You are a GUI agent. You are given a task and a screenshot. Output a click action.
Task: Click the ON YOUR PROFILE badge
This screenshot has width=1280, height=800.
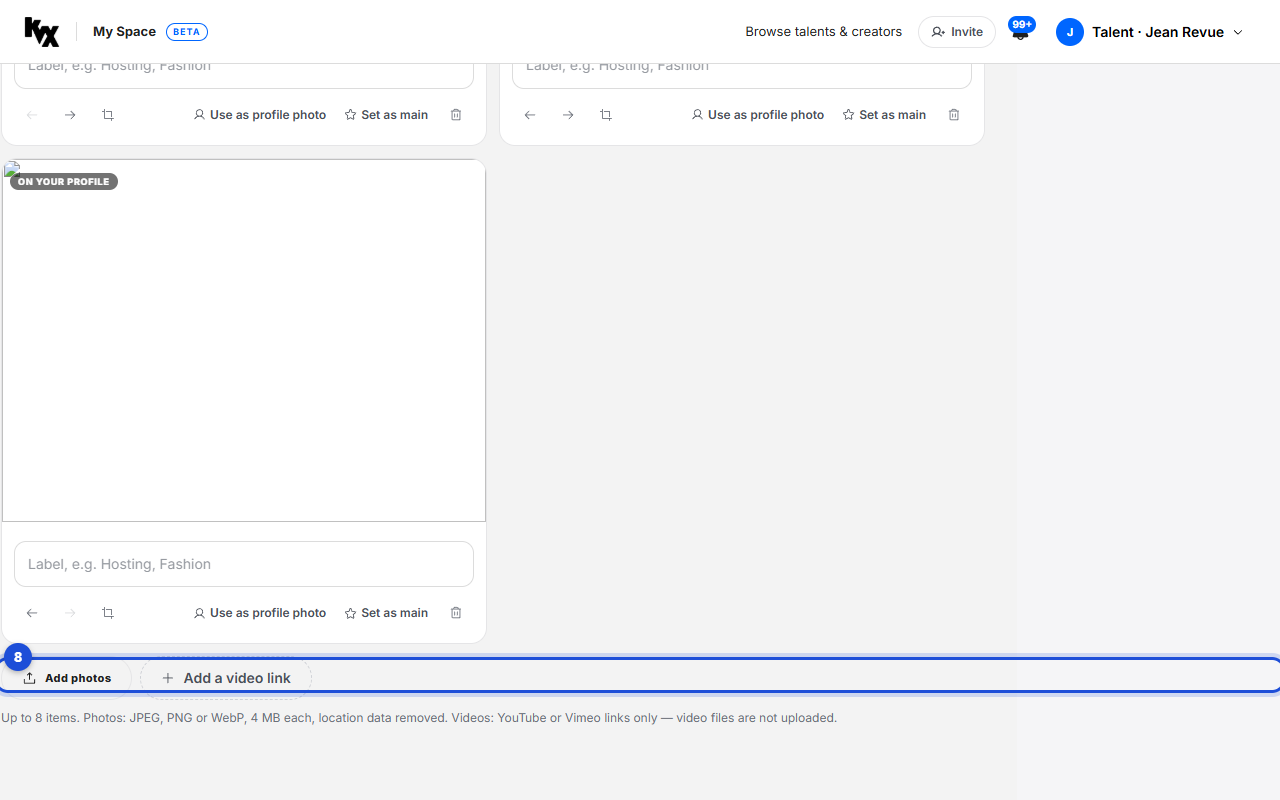click(64, 182)
